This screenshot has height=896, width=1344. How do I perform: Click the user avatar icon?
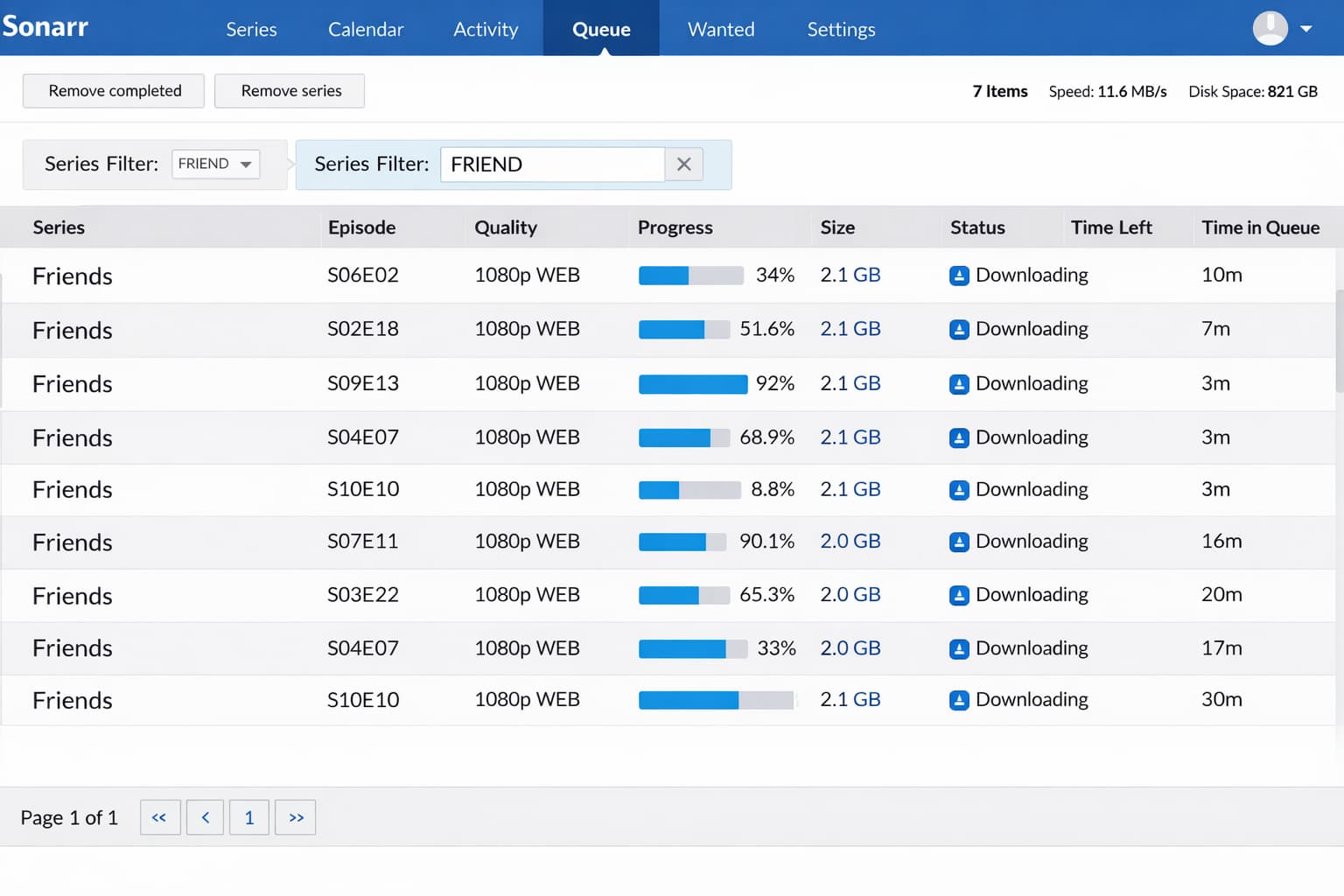(x=1270, y=28)
